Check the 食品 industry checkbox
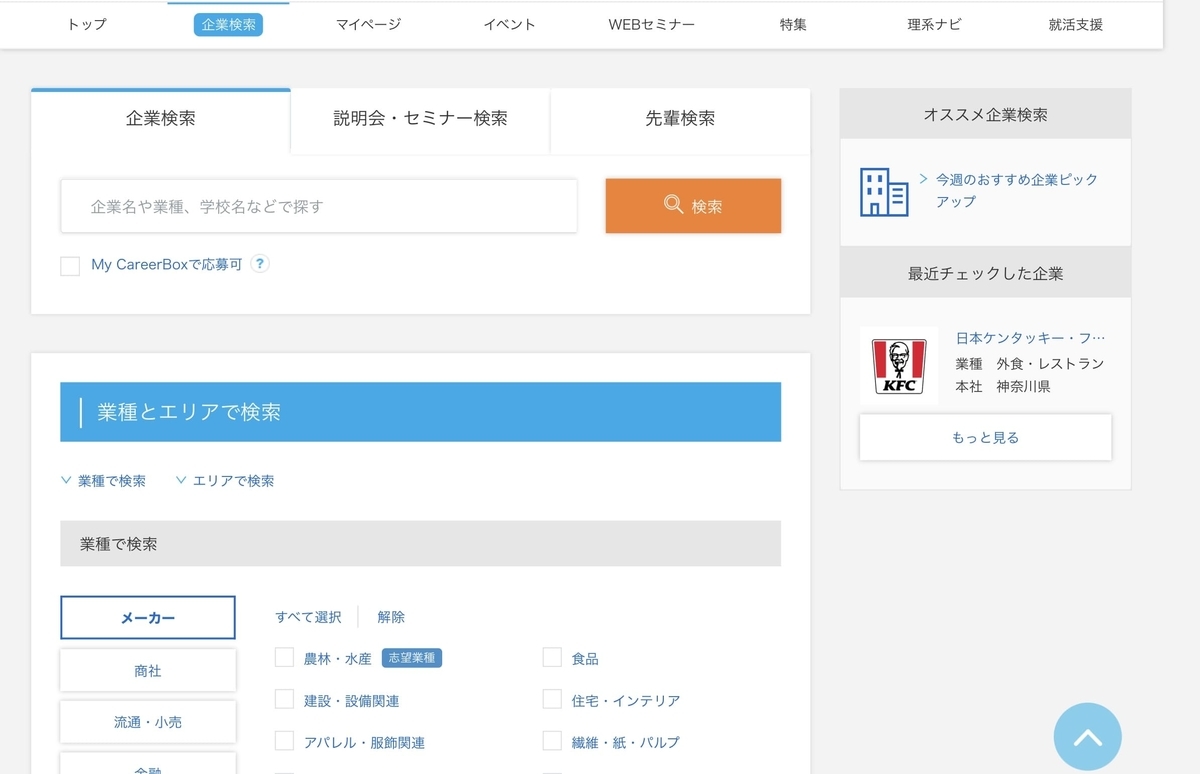The width and height of the screenshot is (1200, 774). point(552,657)
